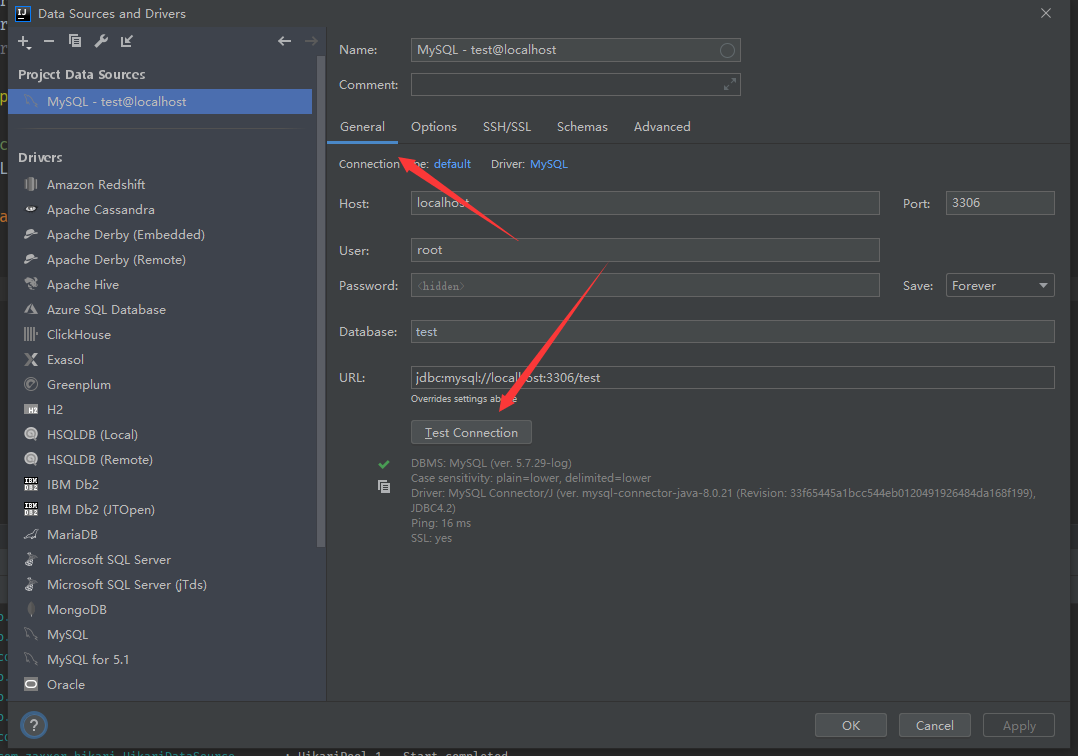
Task: Click the MySQL driver link
Action: (549, 164)
